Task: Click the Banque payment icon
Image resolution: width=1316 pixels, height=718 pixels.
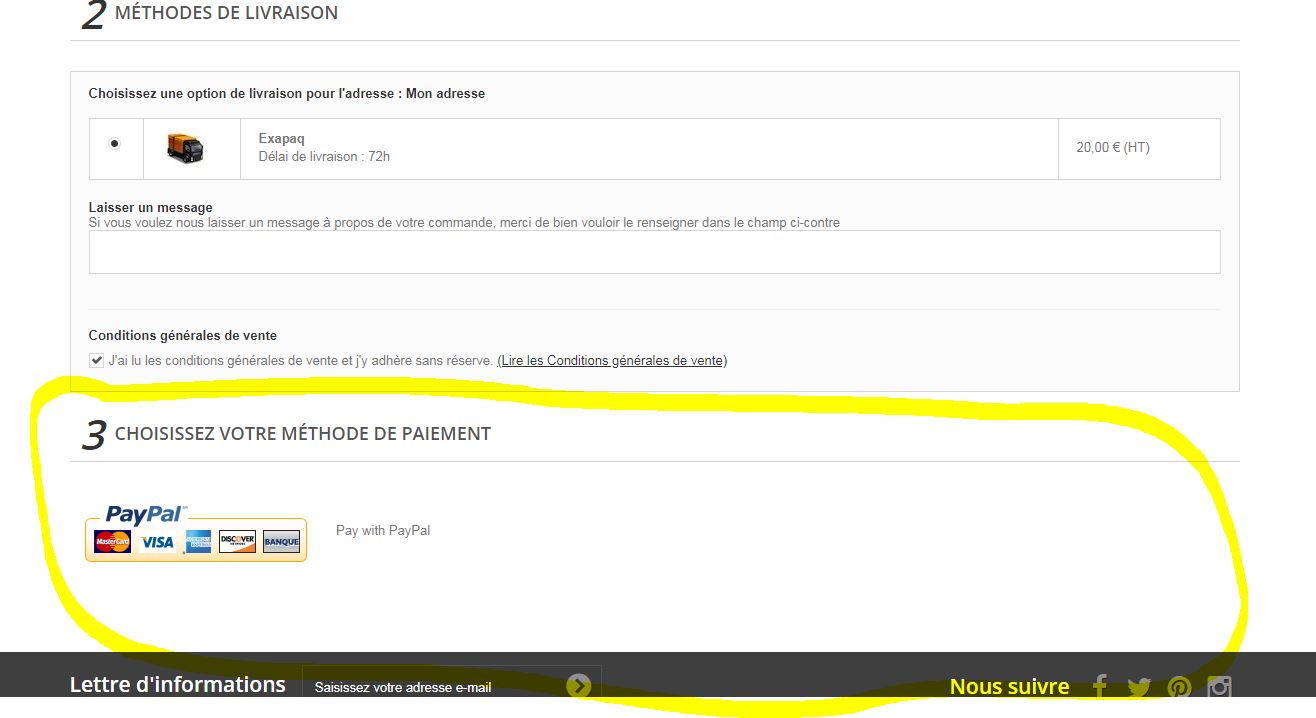Action: pyautogui.click(x=282, y=542)
